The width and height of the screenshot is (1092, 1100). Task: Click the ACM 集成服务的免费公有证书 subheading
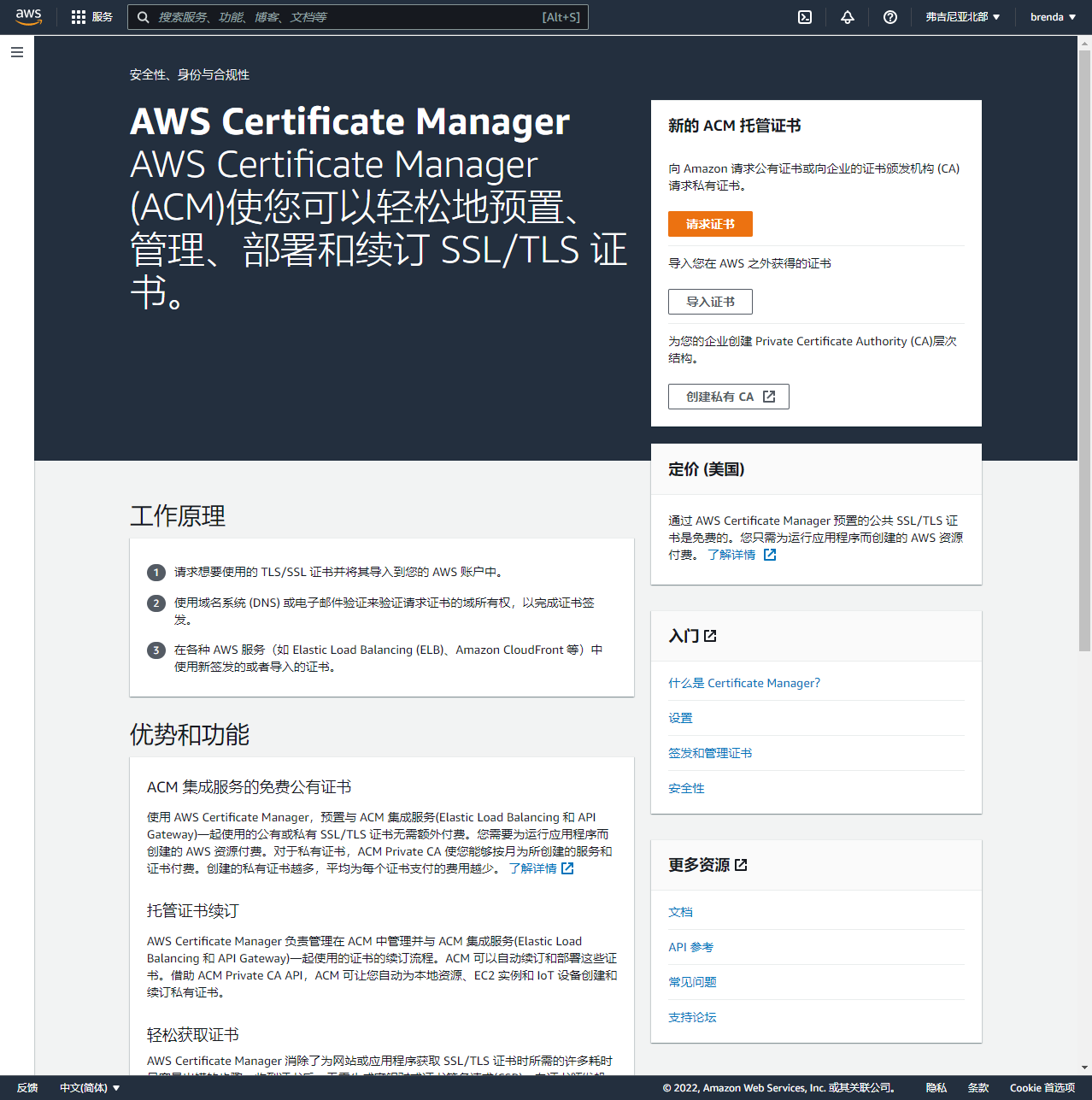pos(250,787)
